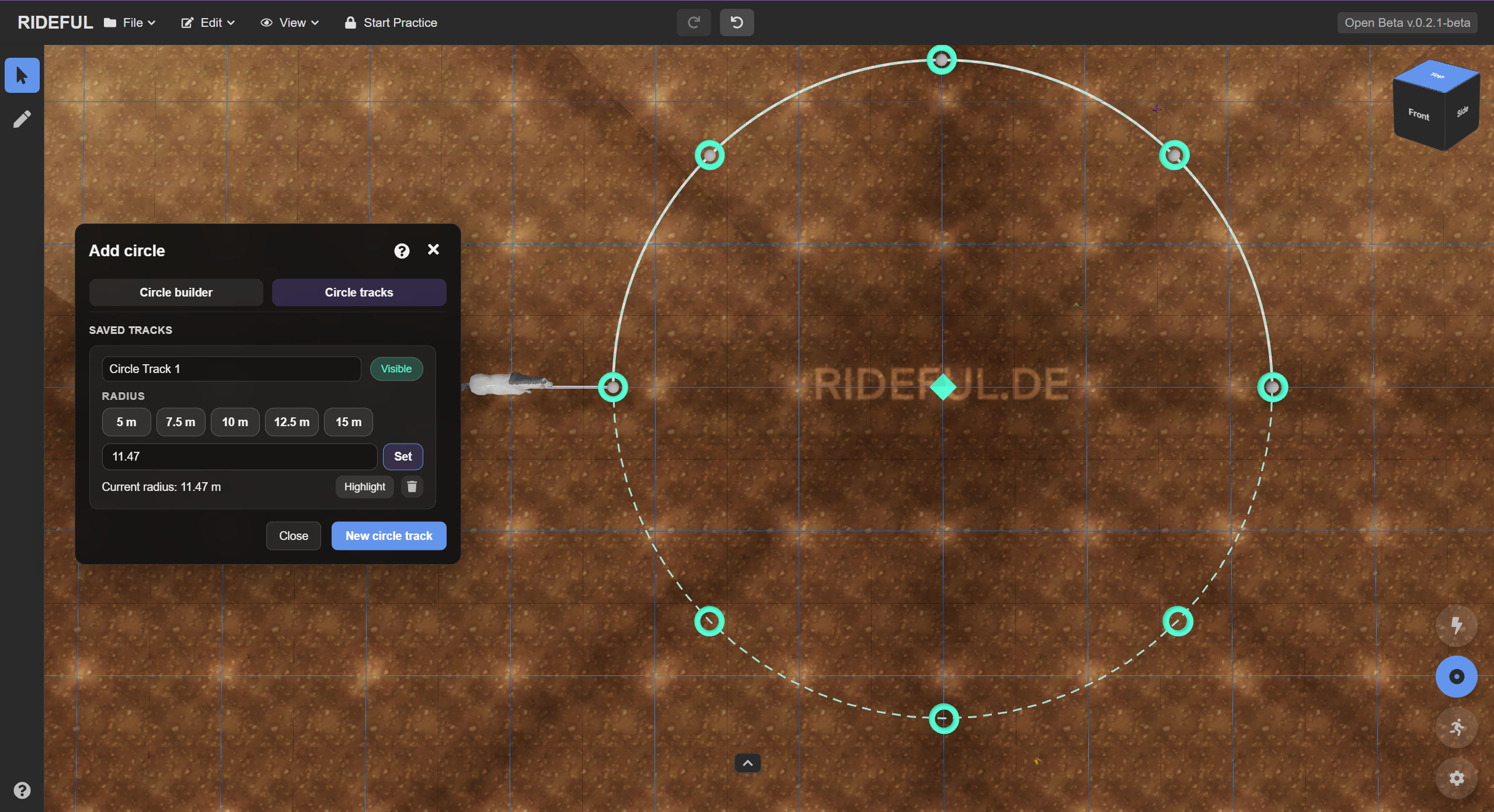
Task: Expand the View menu
Action: [289, 22]
